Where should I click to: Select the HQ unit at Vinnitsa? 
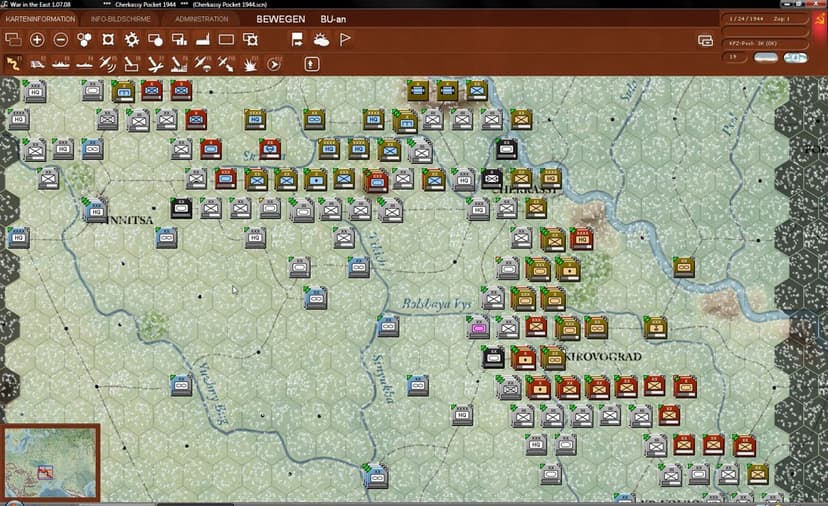96,211
